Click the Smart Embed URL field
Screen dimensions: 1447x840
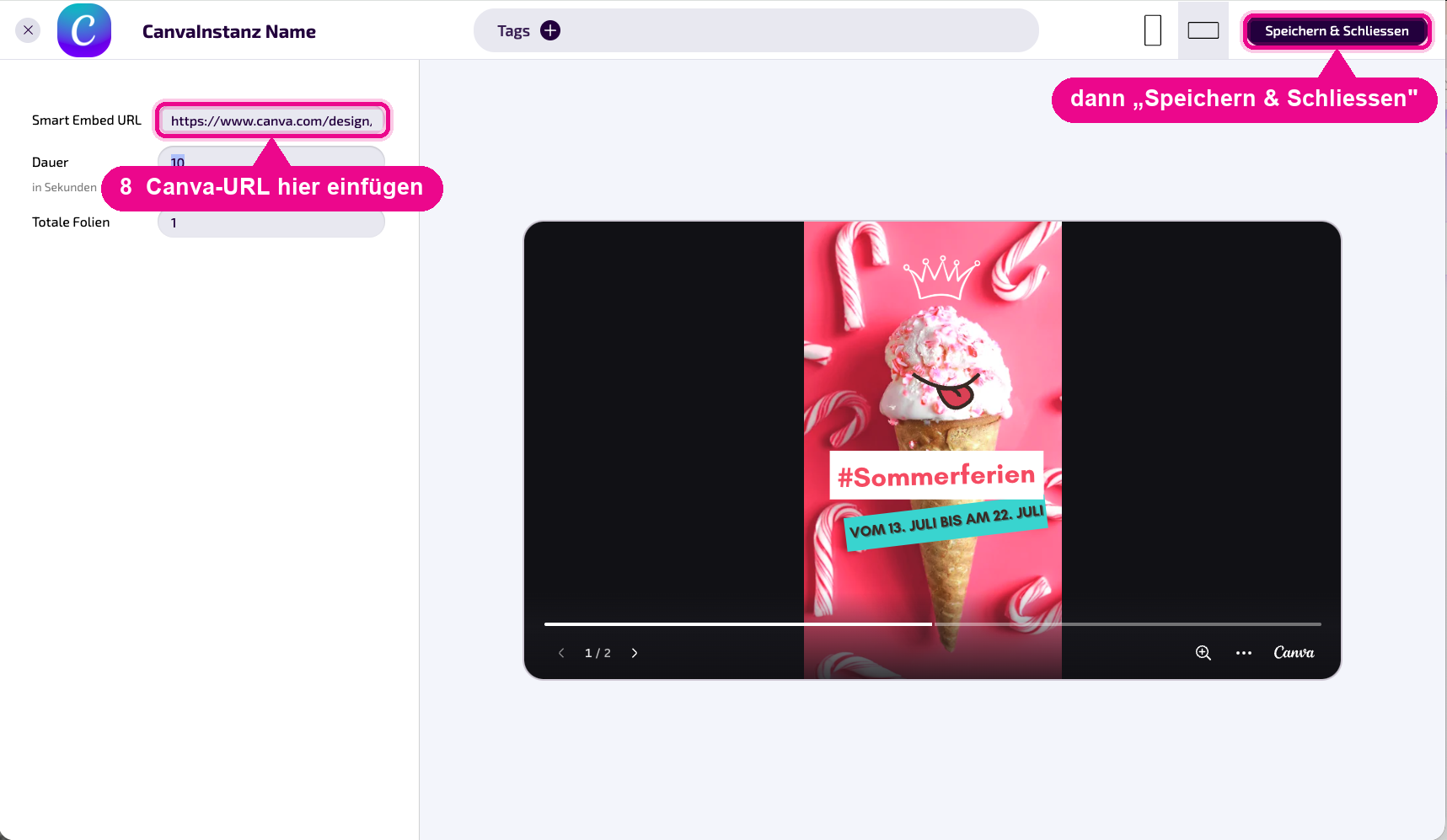coord(271,120)
